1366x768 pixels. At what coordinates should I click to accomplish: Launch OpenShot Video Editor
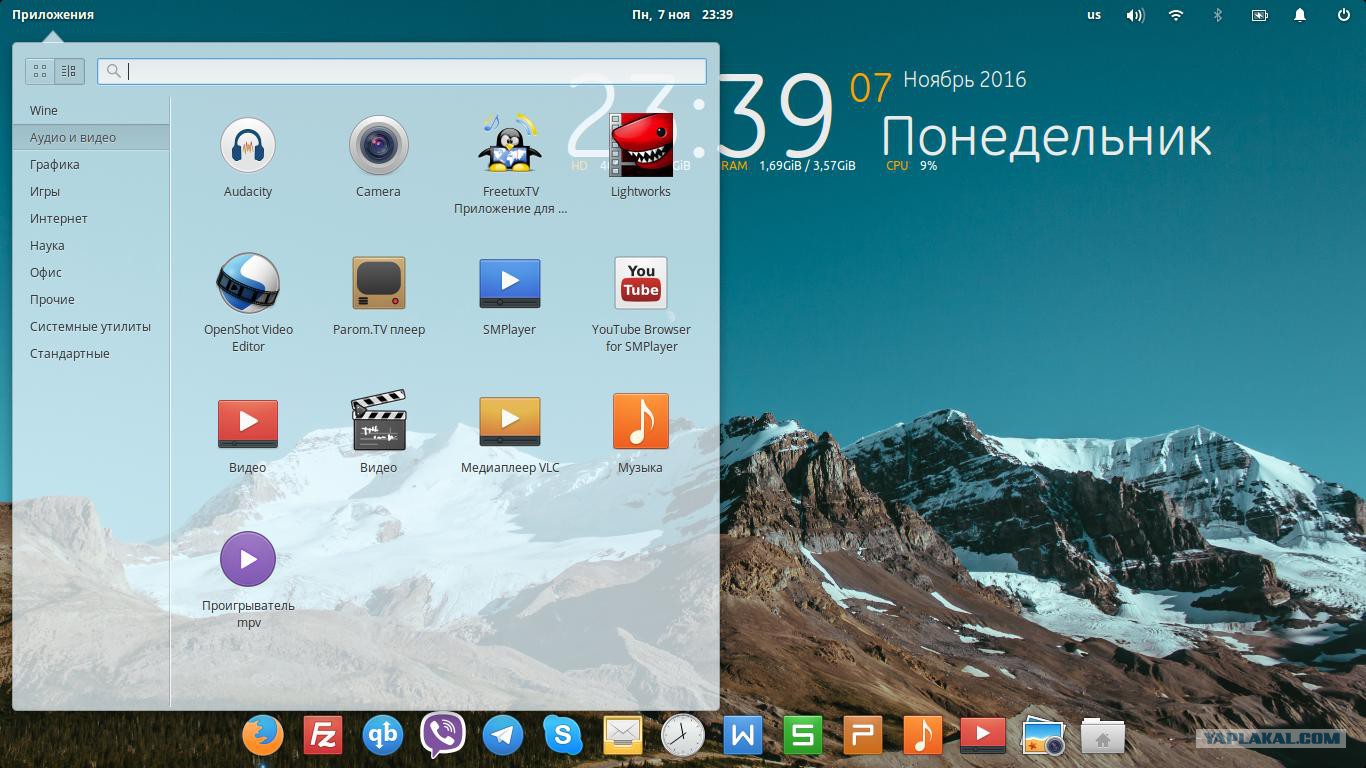[248, 284]
